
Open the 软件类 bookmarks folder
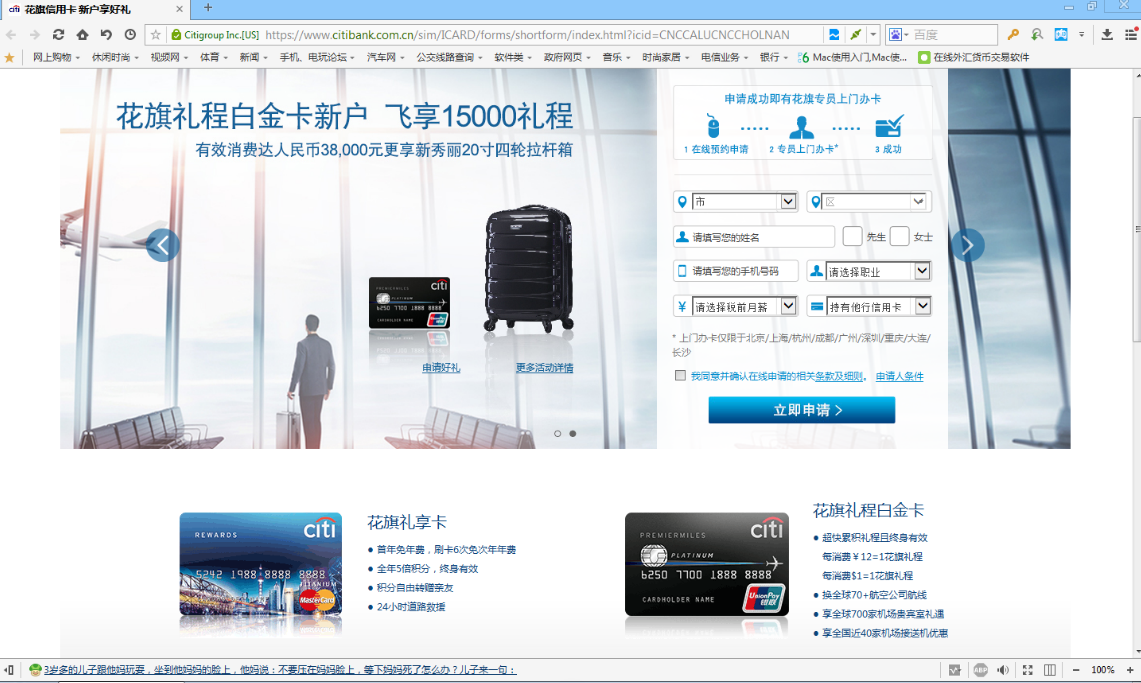pos(513,57)
